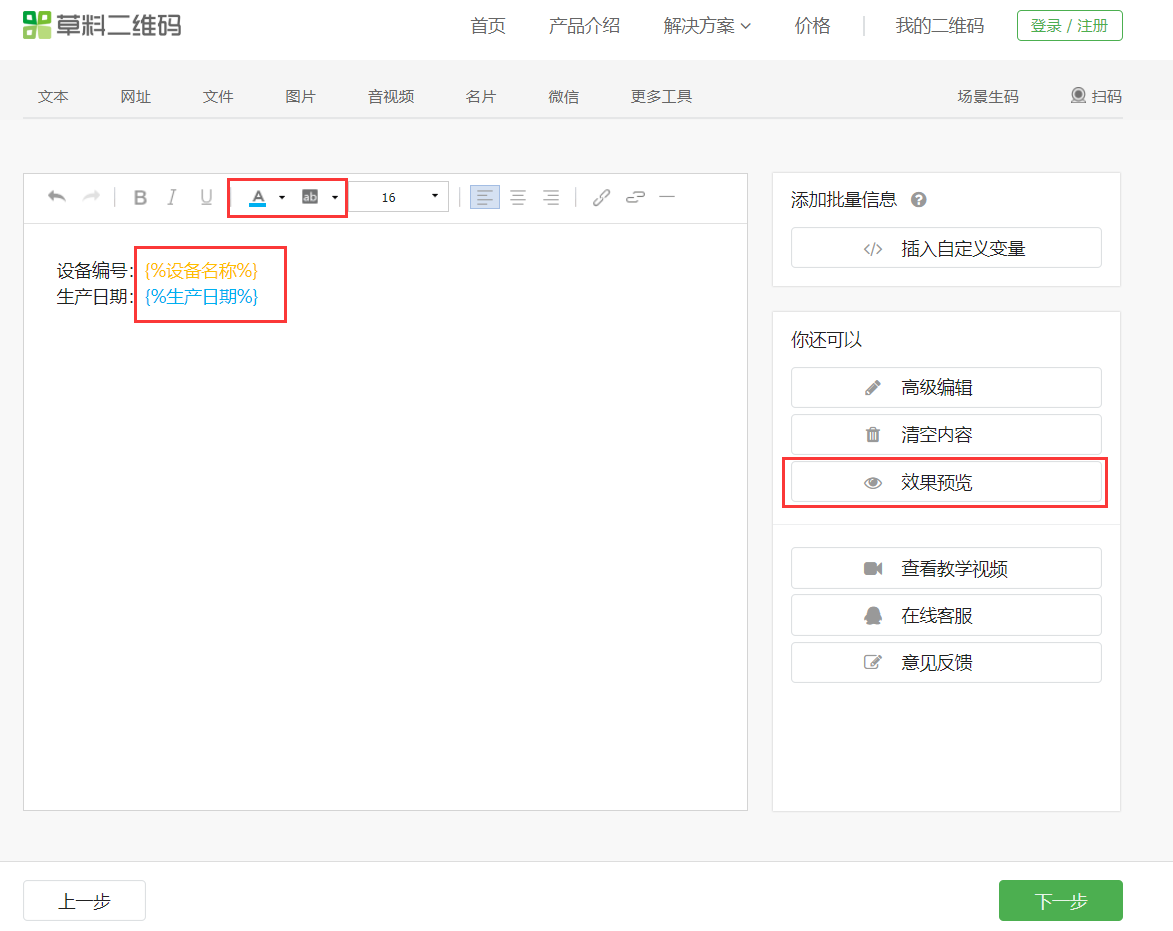Image resolution: width=1173 pixels, height=931 pixels.
Task: Click the 效果预览 button
Action: coord(946,482)
